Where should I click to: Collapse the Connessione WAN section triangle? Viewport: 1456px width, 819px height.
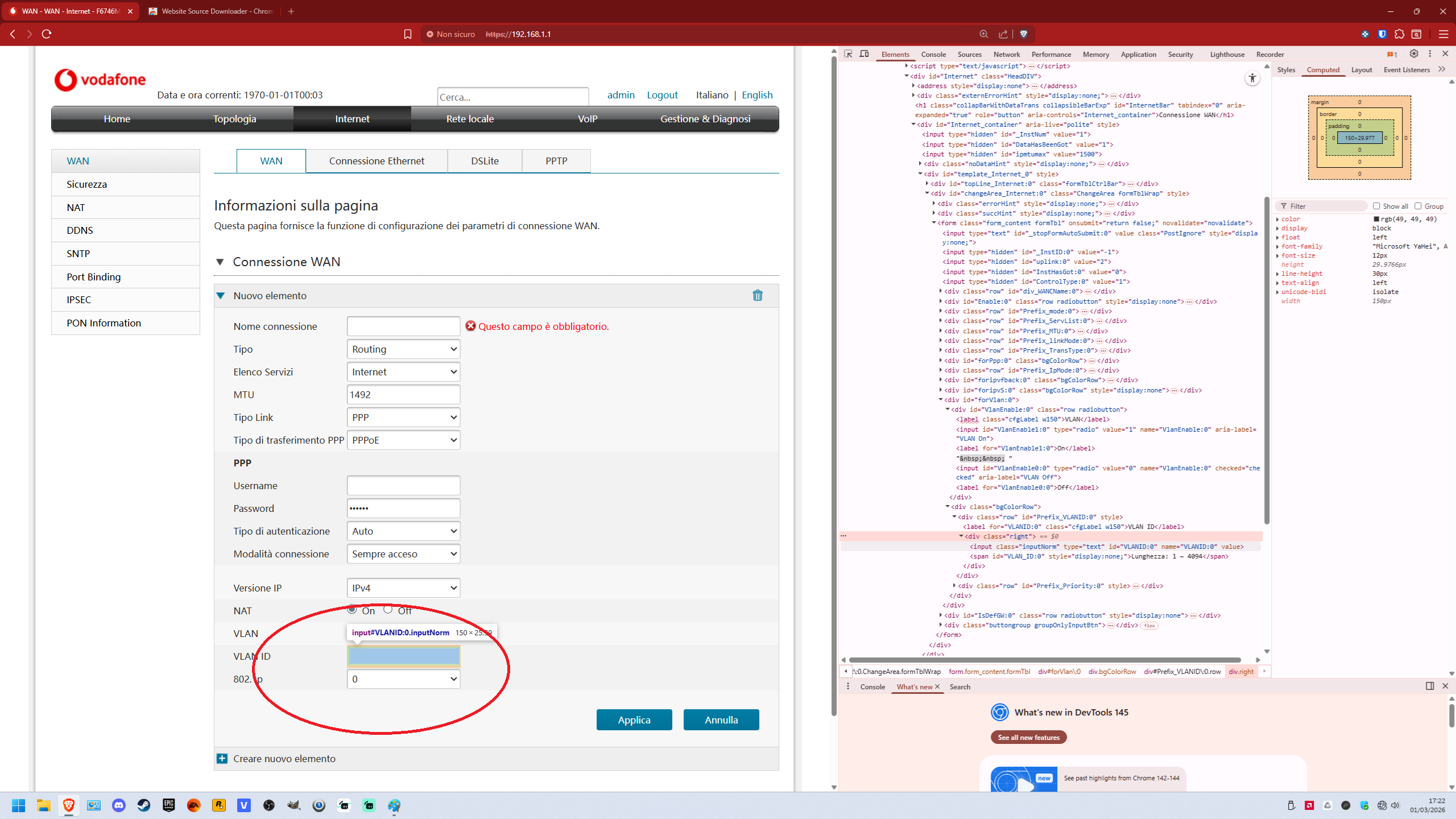[x=220, y=262]
